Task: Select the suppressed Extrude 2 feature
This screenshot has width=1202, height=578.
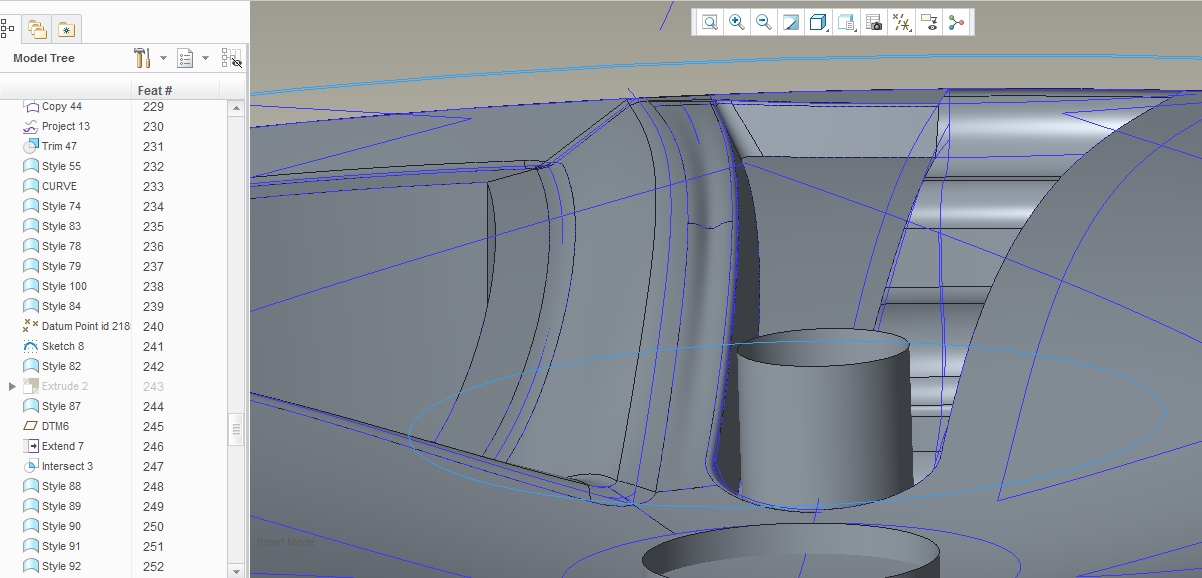Action: coord(65,386)
